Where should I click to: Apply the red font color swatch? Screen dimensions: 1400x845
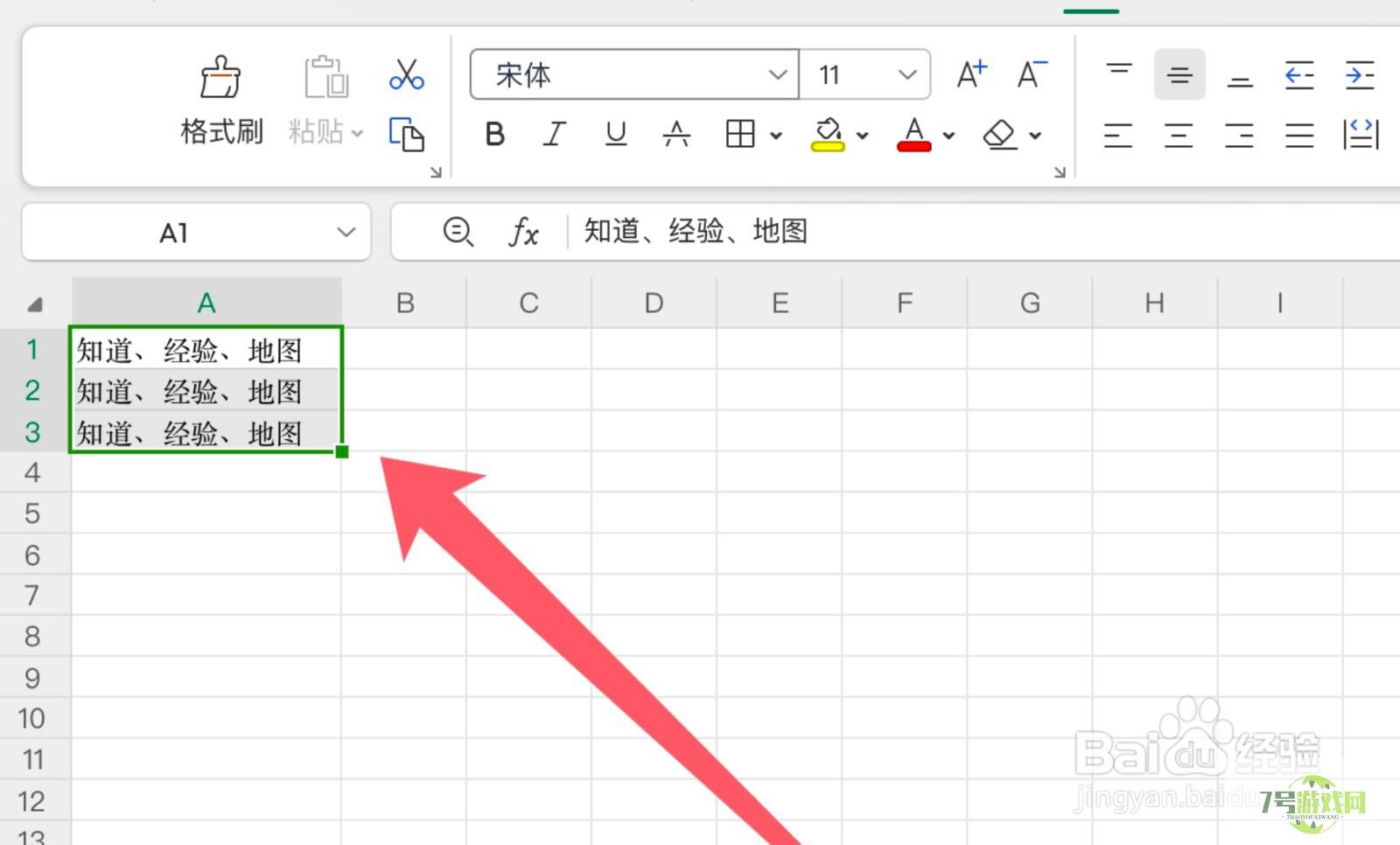point(913,135)
